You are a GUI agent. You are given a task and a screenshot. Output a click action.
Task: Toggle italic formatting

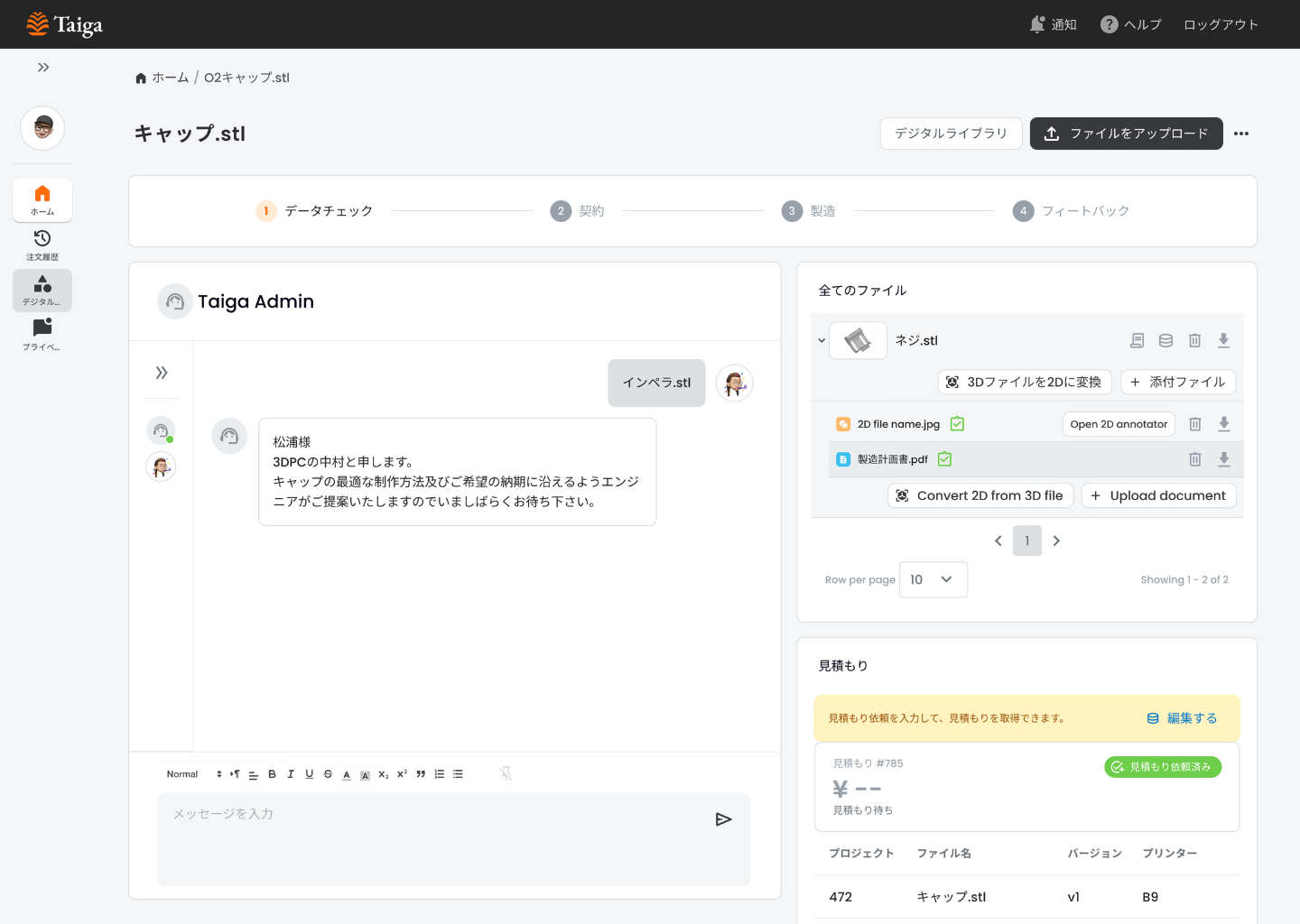pos(291,774)
